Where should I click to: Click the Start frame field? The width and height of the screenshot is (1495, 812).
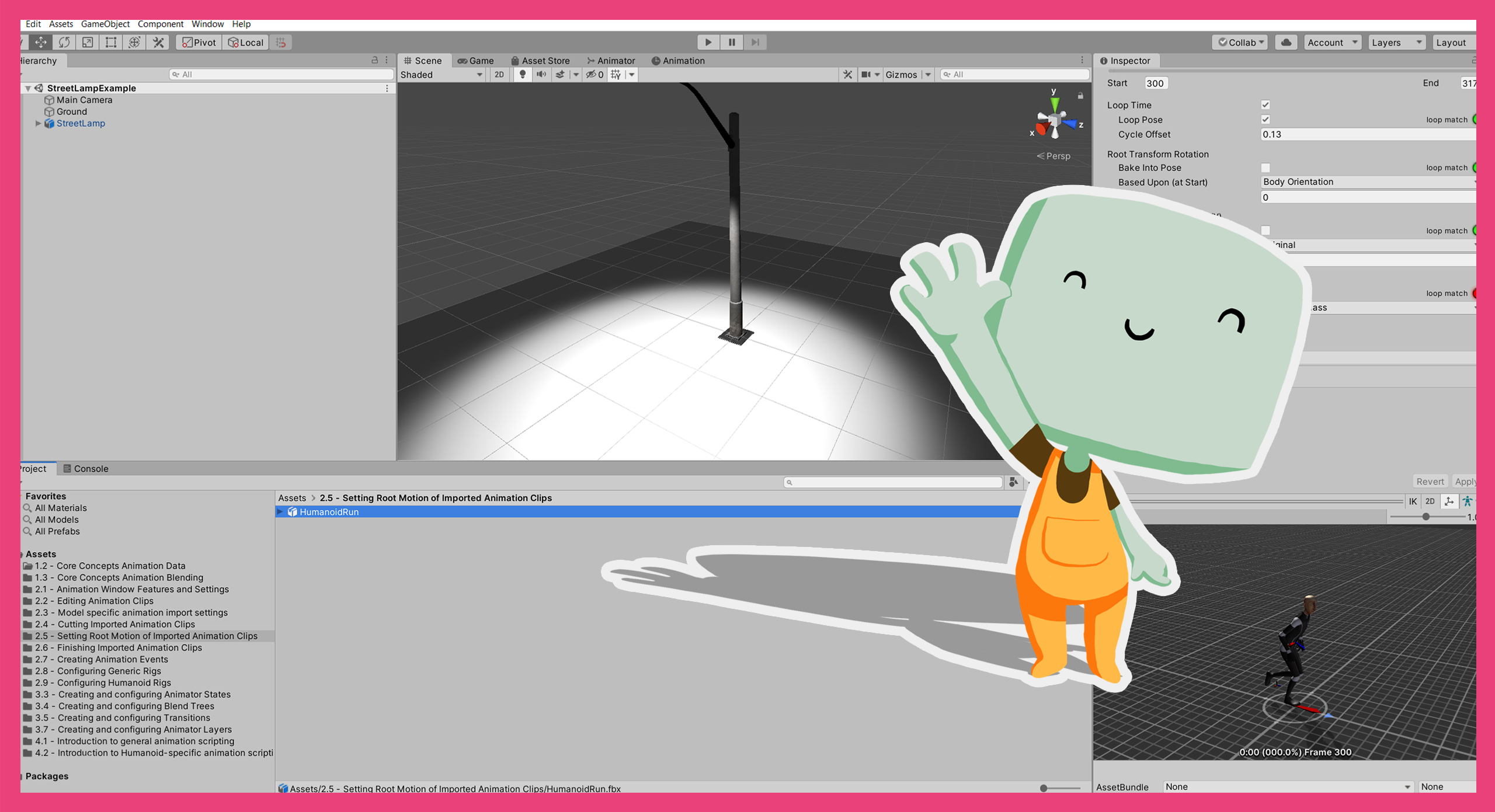click(x=1156, y=83)
